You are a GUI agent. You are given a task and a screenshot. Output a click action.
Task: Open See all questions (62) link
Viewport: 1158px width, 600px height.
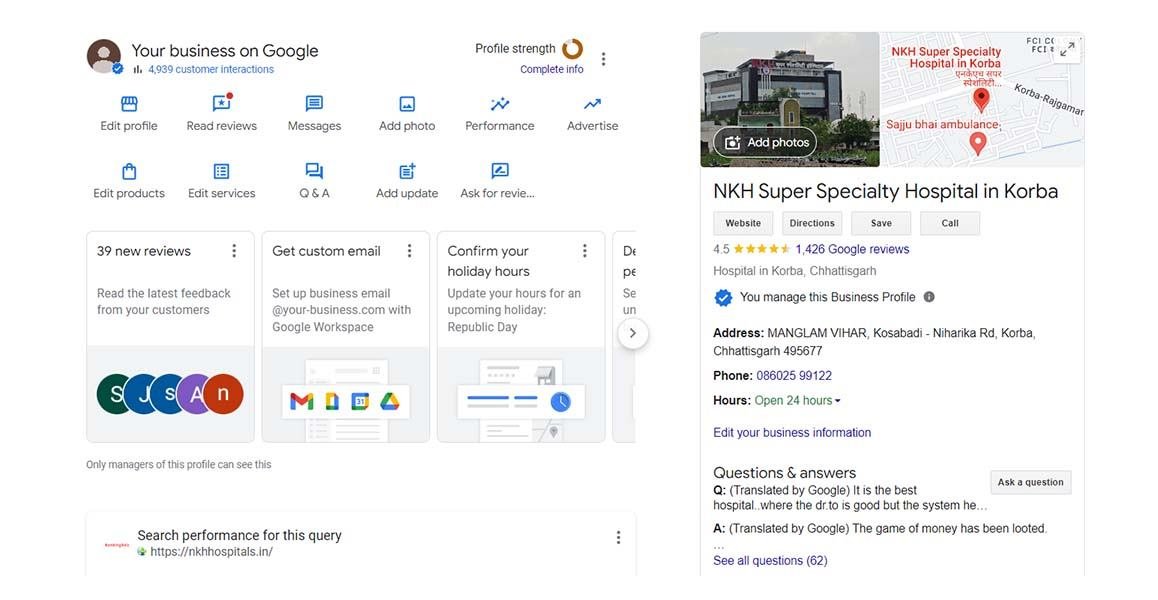tap(770, 561)
